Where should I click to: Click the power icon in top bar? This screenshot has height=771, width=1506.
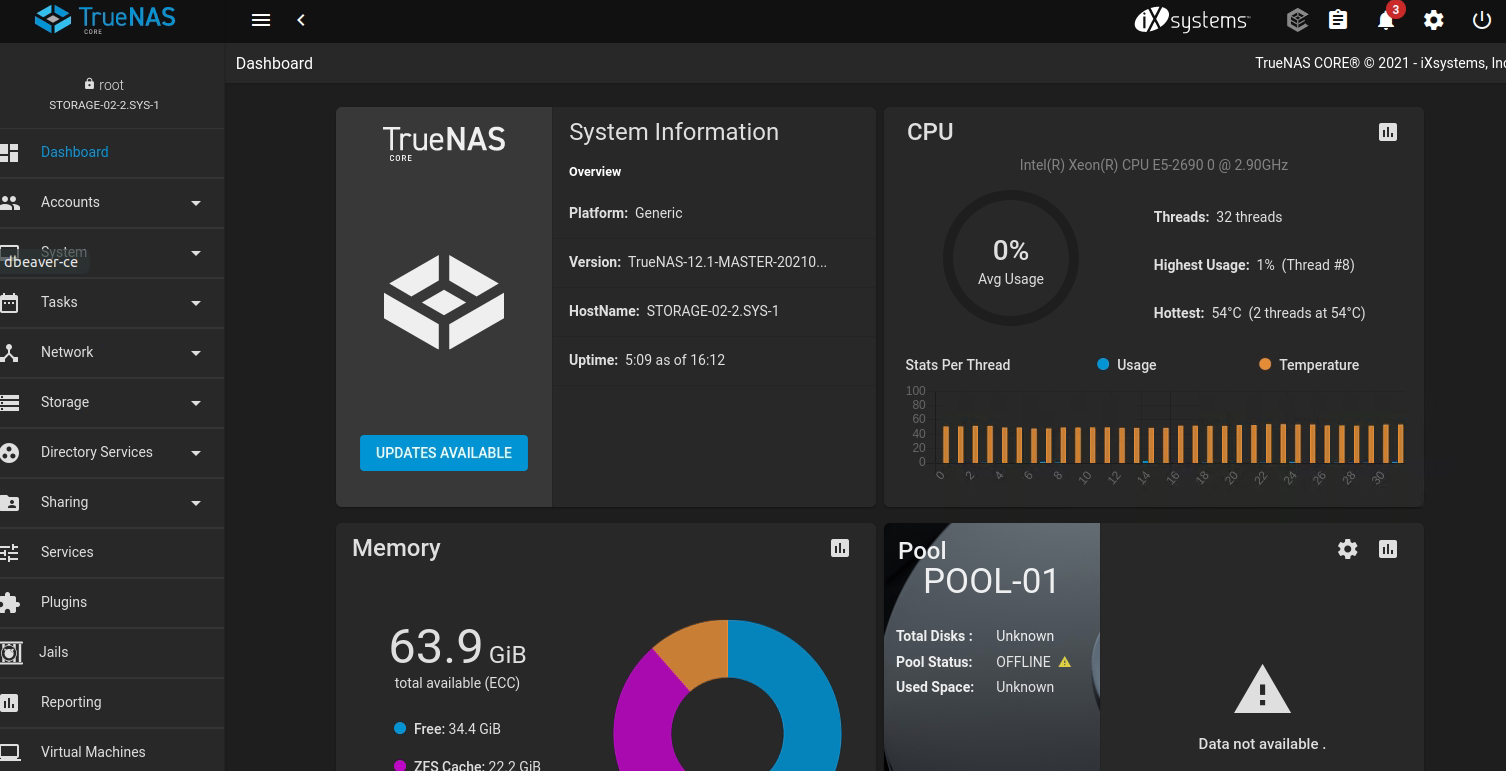[1482, 20]
